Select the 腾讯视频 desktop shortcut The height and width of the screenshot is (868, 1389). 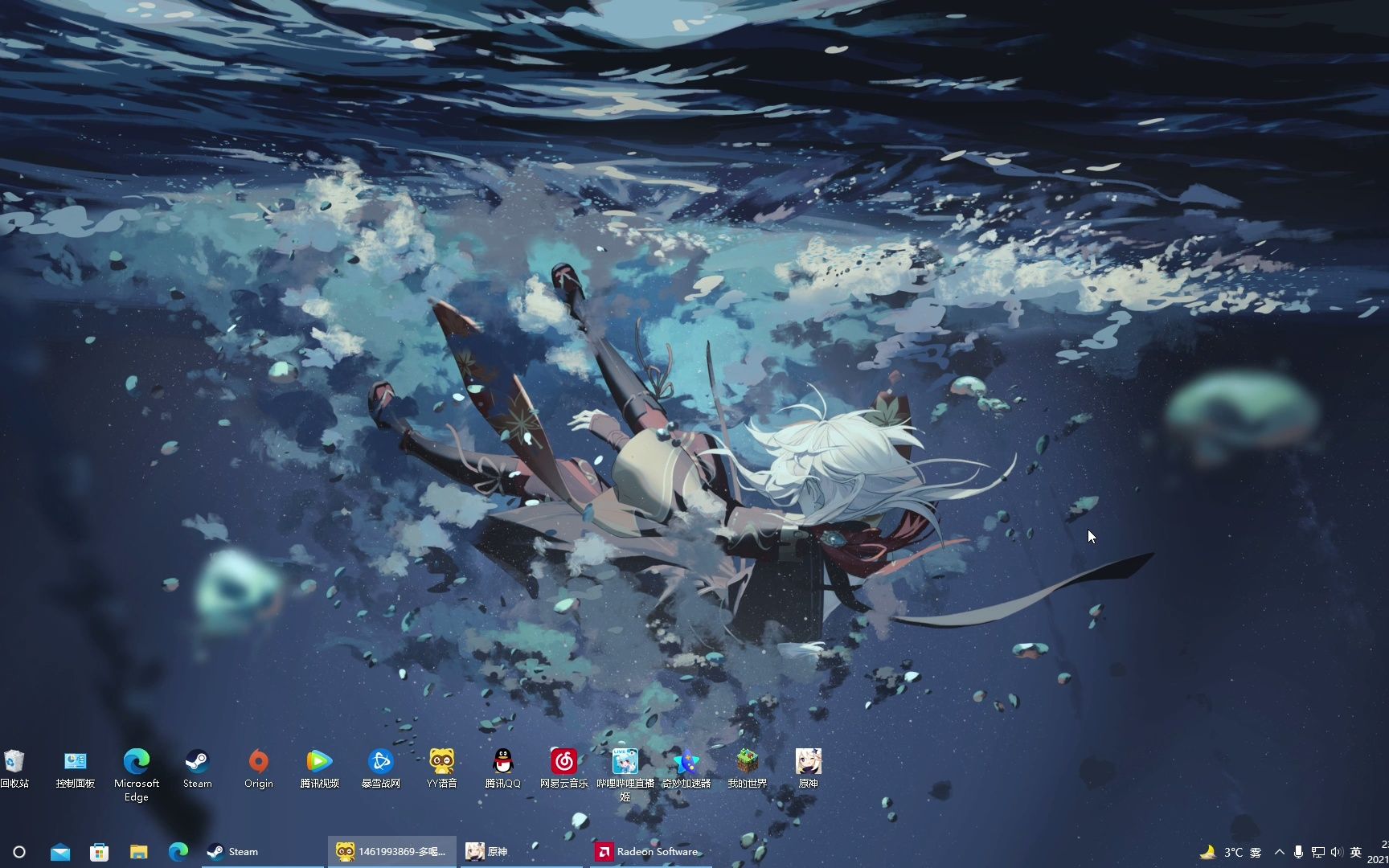(x=319, y=768)
